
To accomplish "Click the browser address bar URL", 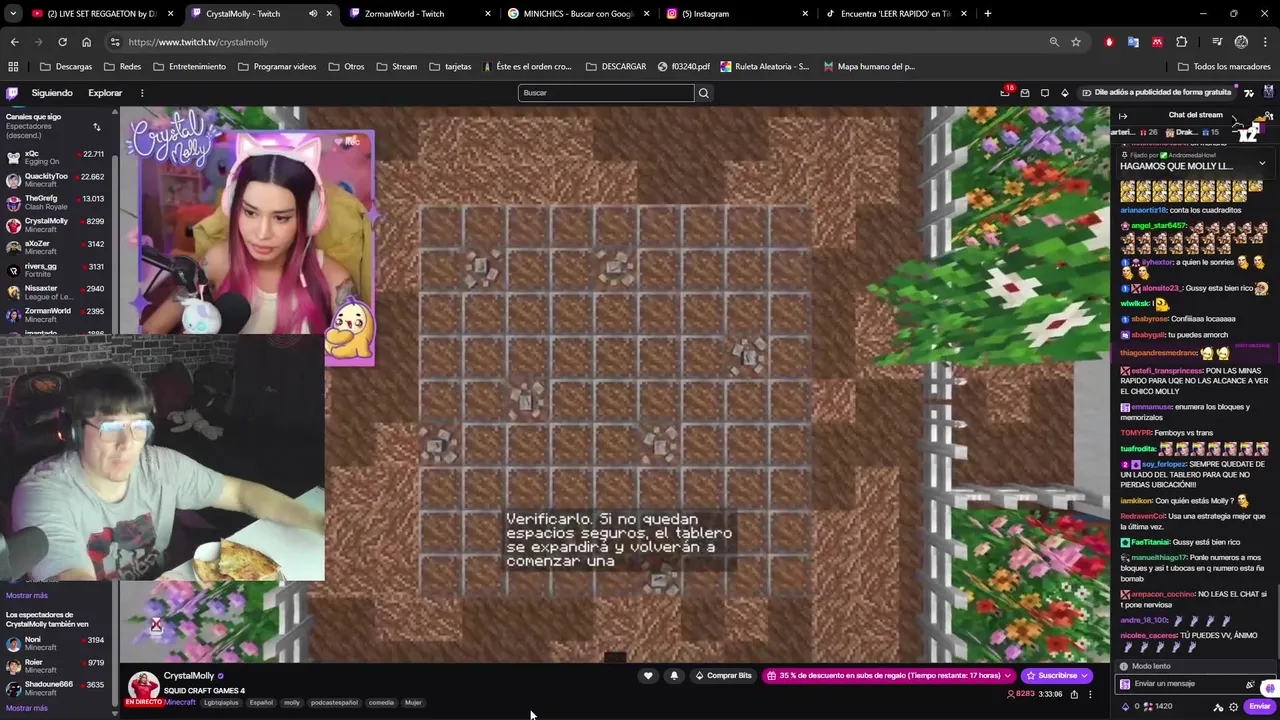I will click(198, 42).
